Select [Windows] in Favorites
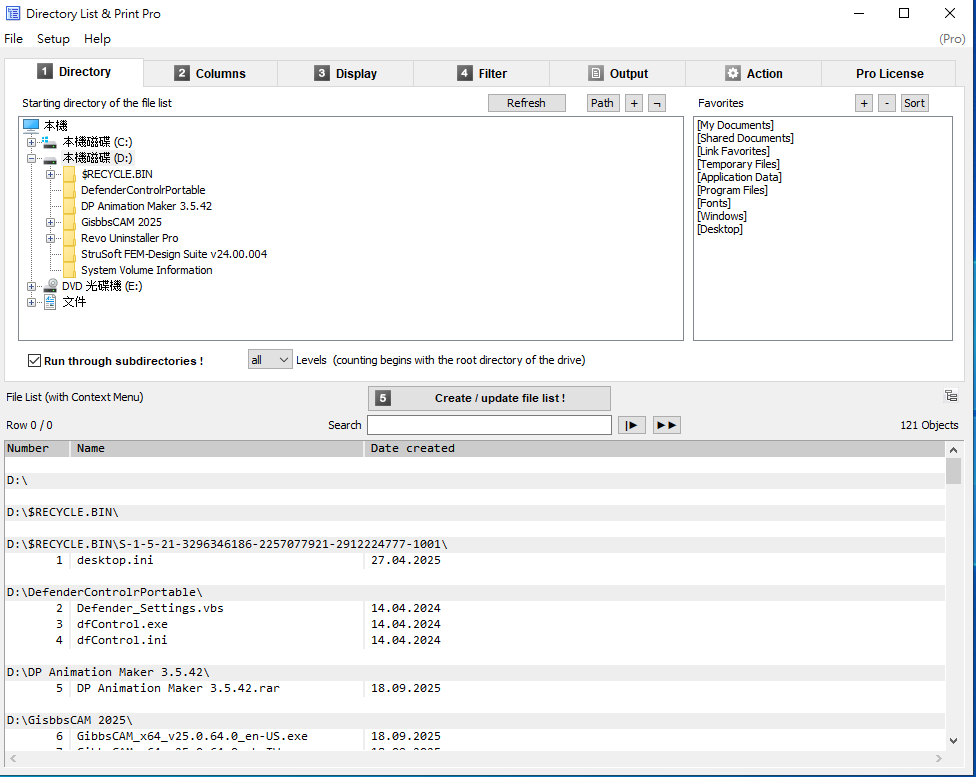 click(721, 217)
